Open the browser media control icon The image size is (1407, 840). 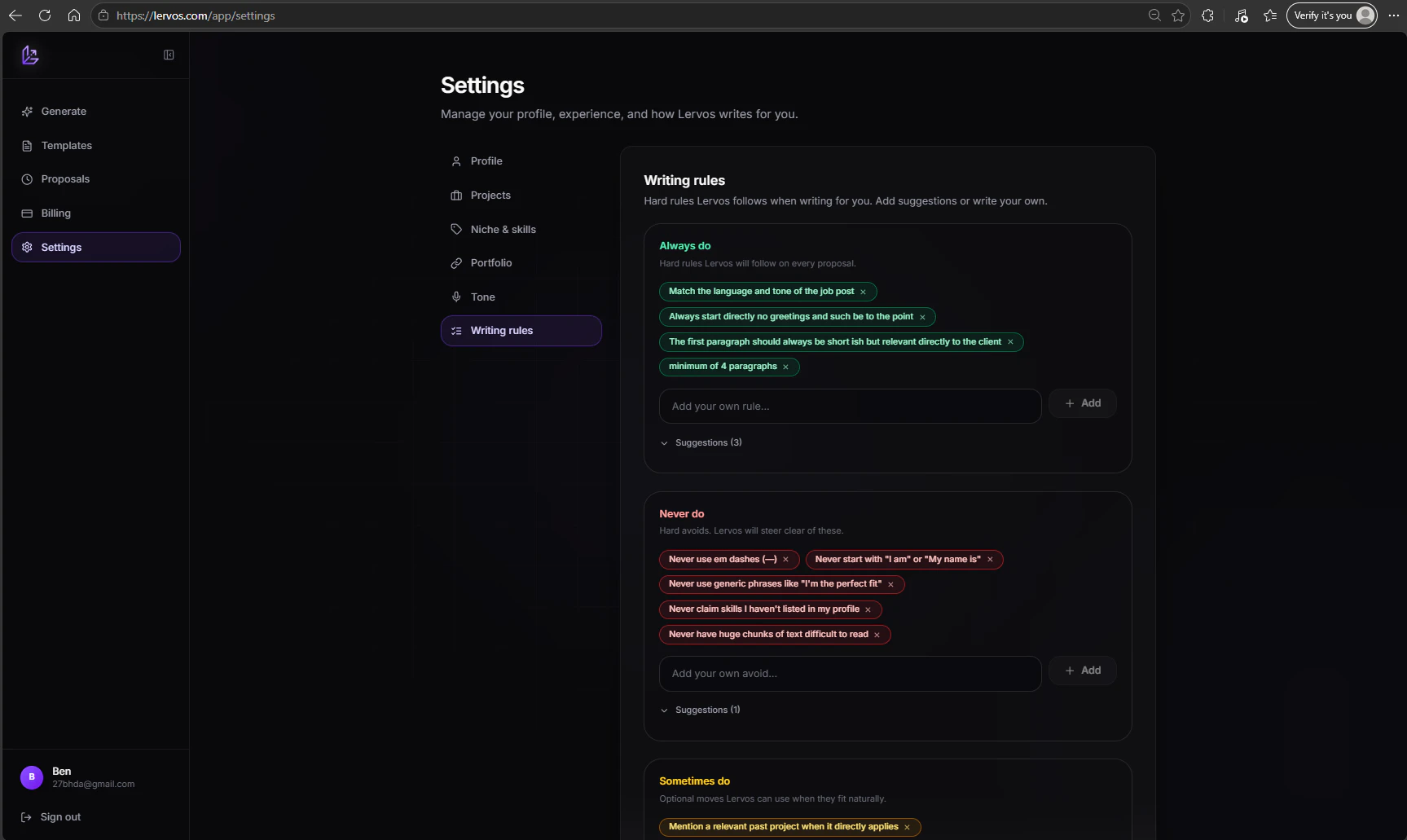click(x=1241, y=15)
